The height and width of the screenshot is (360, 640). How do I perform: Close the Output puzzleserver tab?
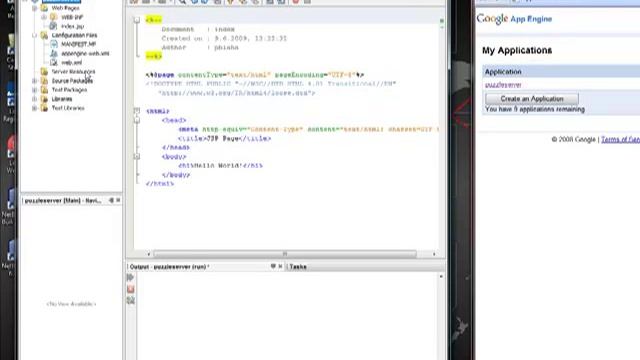(x=280, y=266)
